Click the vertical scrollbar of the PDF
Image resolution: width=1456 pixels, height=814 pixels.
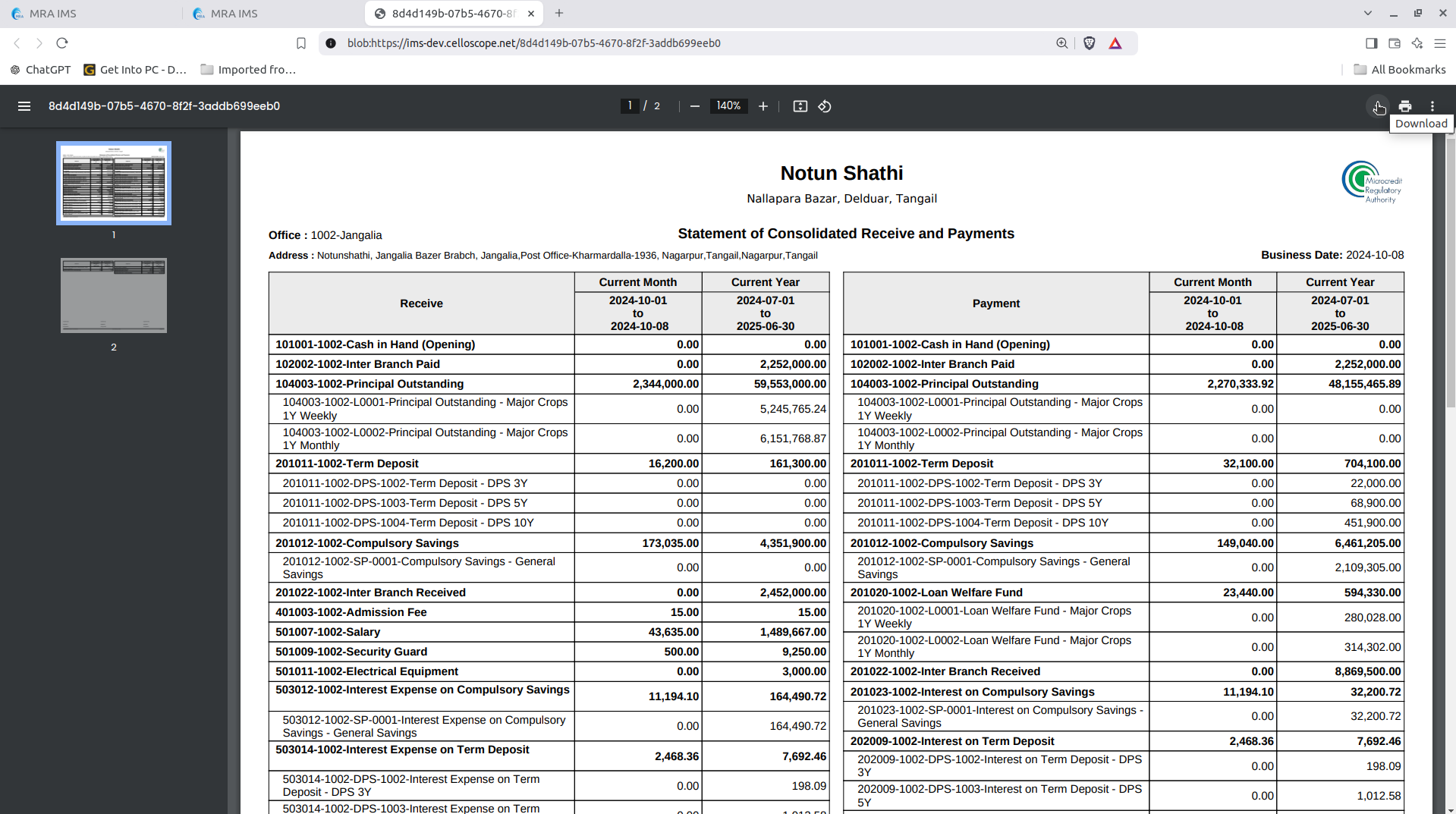pos(1451,273)
